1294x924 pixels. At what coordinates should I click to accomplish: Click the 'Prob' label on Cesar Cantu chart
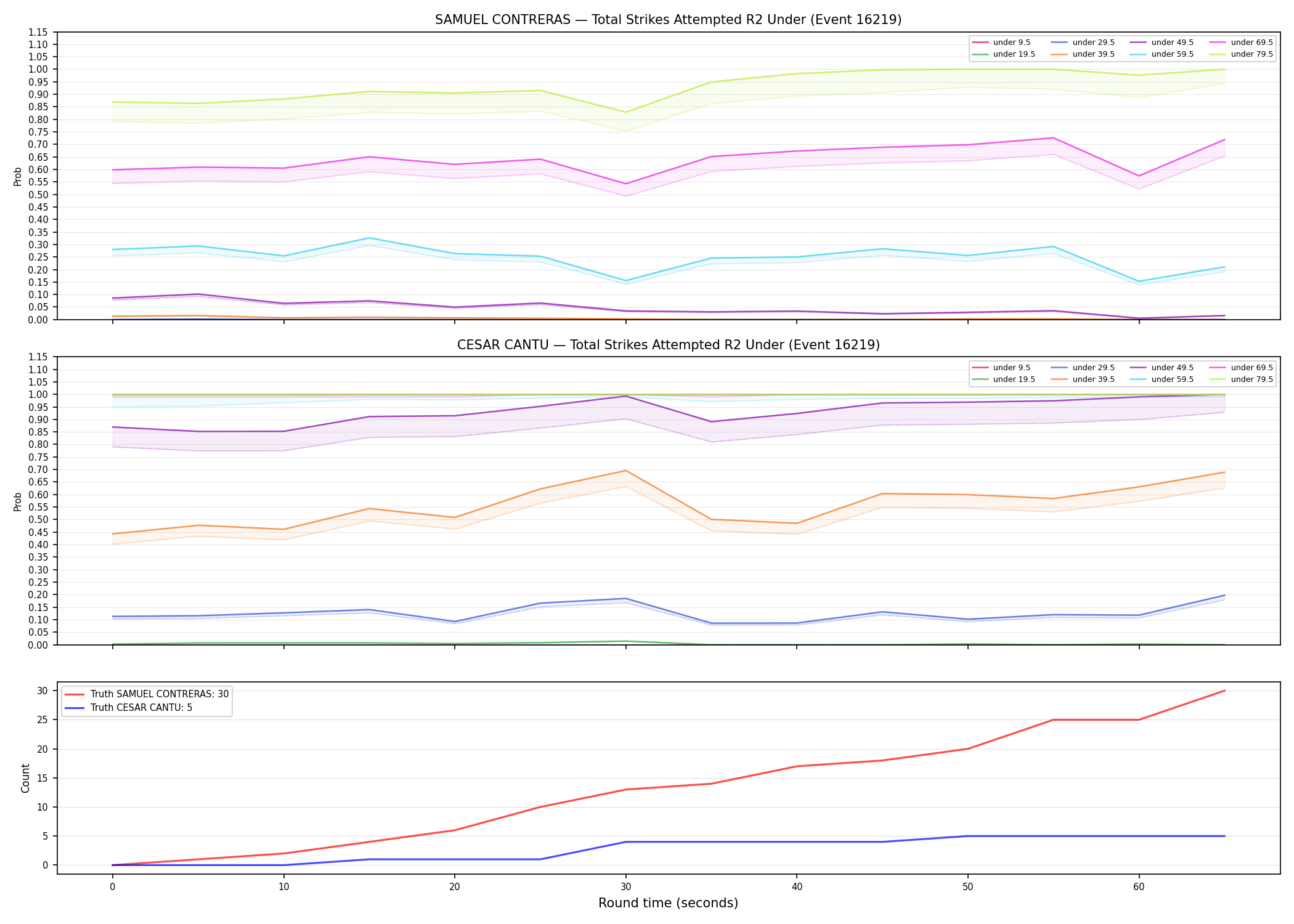[x=18, y=501]
